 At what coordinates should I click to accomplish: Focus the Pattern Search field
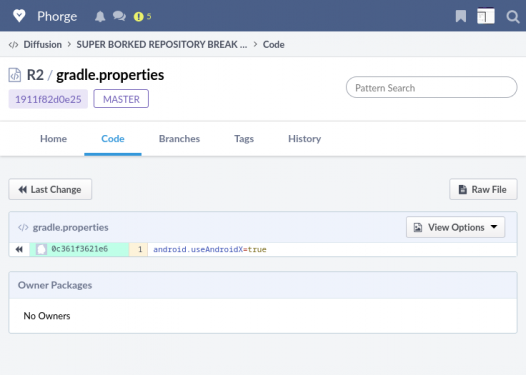click(x=431, y=88)
